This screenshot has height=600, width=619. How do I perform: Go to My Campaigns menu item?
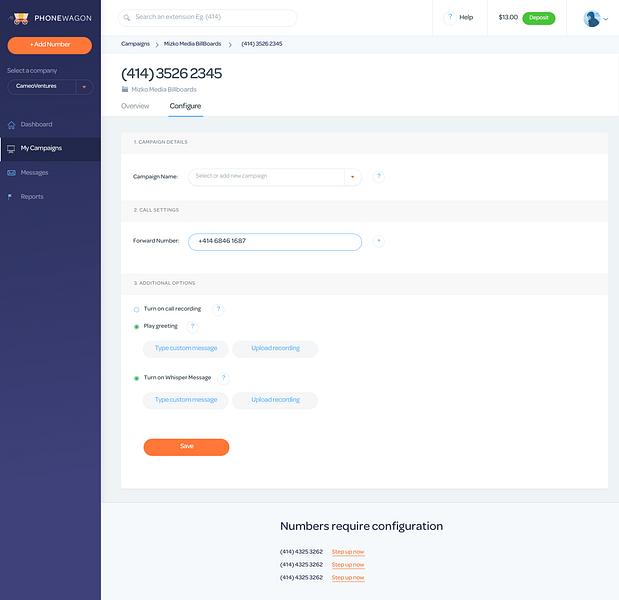coord(50,149)
